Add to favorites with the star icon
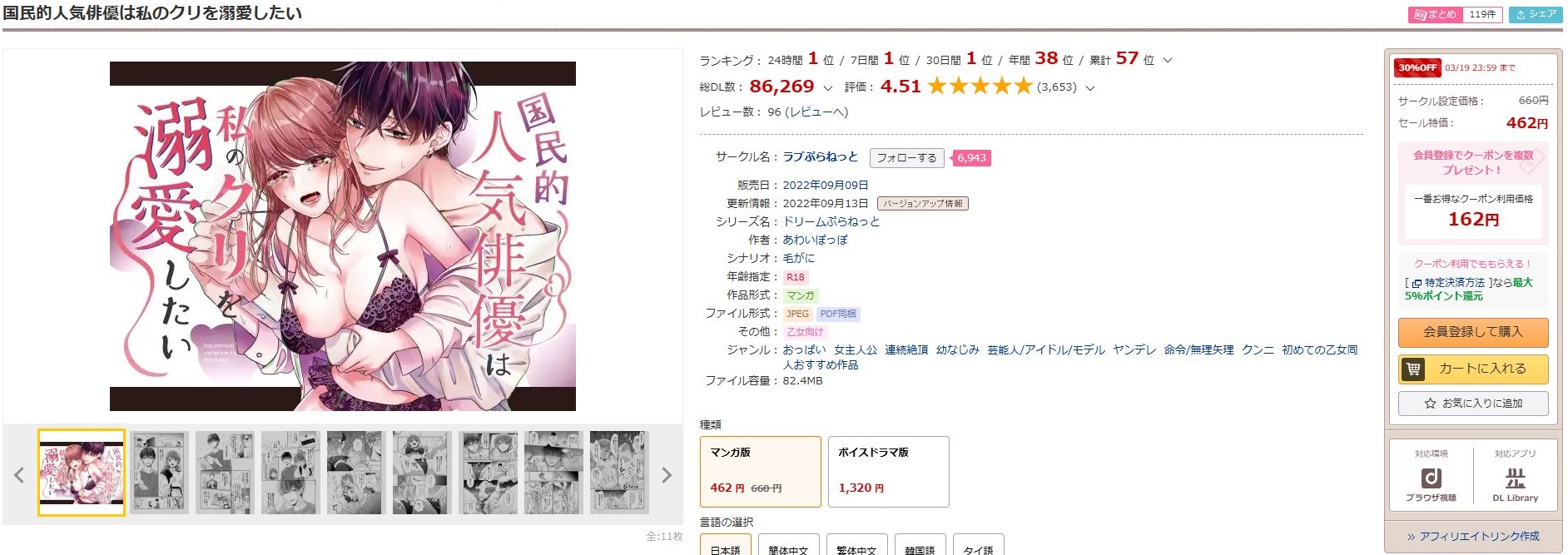This screenshot has width=1568, height=555. click(1430, 404)
